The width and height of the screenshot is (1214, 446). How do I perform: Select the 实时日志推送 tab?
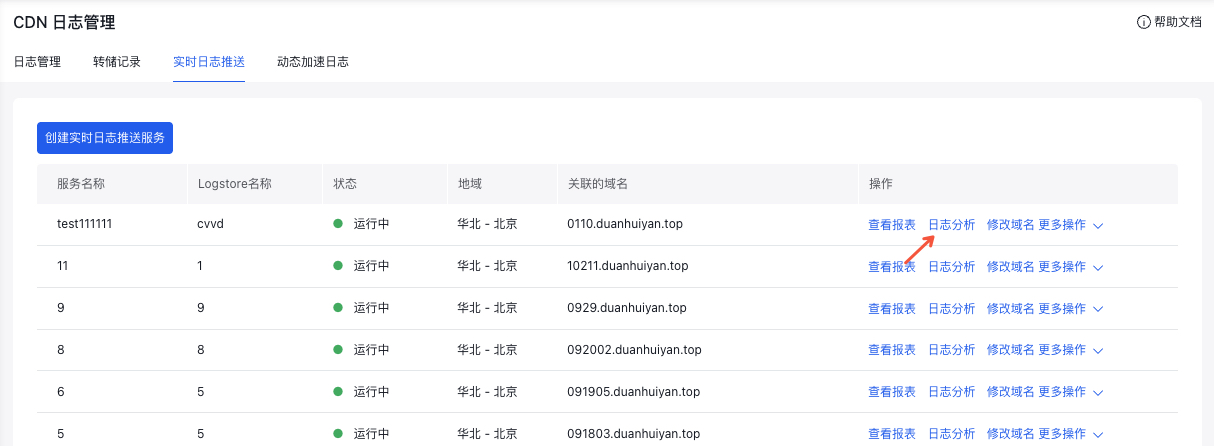point(209,62)
